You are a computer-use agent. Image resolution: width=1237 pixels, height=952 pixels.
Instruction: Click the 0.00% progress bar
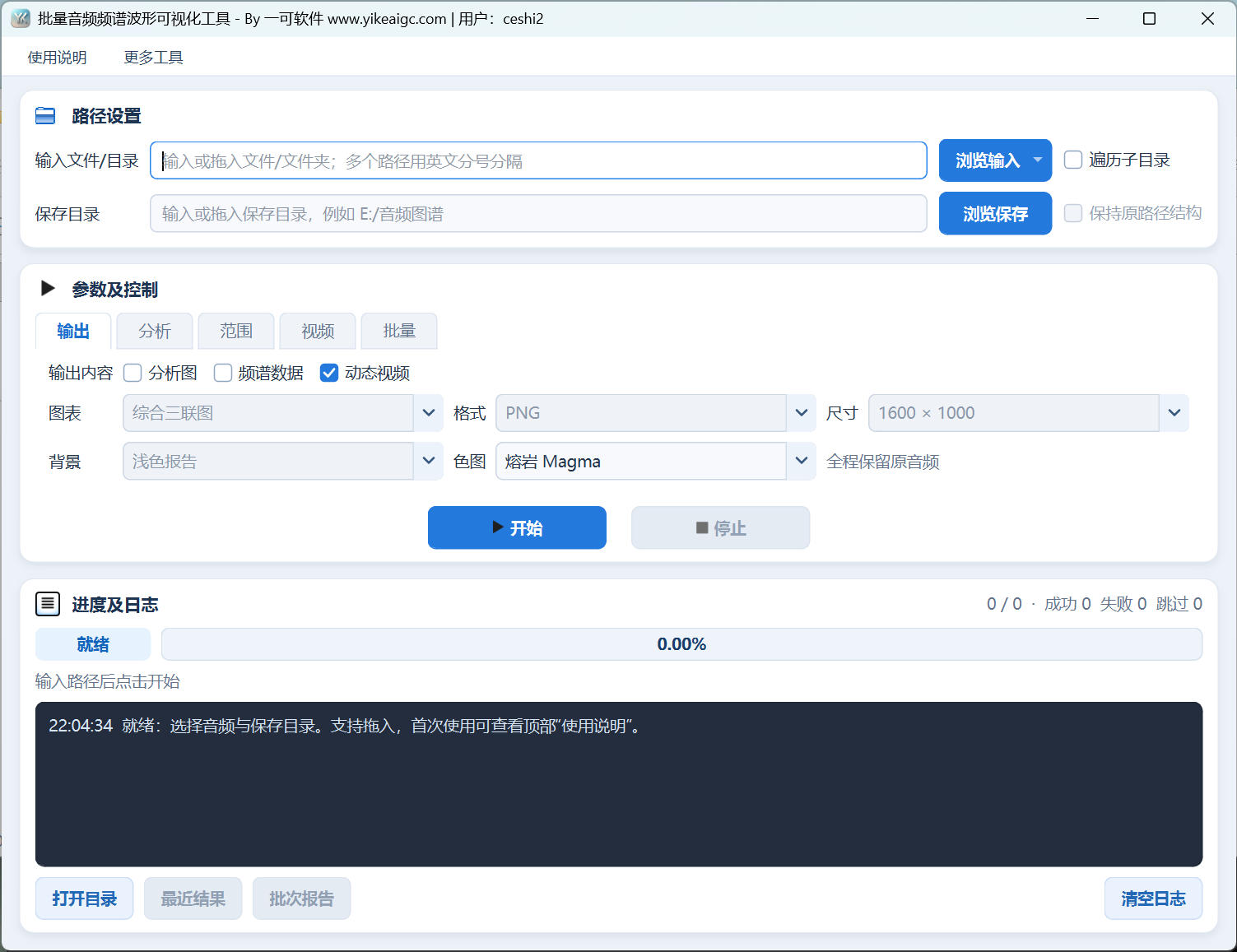click(681, 644)
